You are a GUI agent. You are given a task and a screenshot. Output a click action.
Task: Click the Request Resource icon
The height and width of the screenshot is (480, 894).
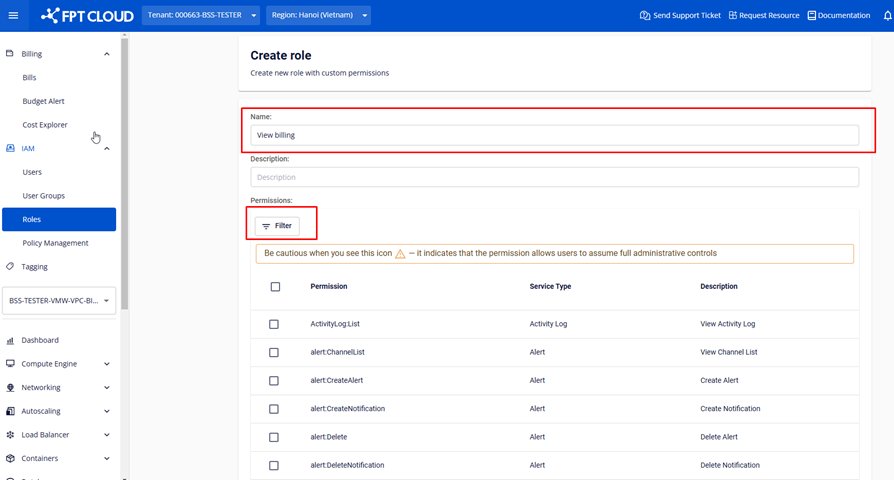point(732,16)
